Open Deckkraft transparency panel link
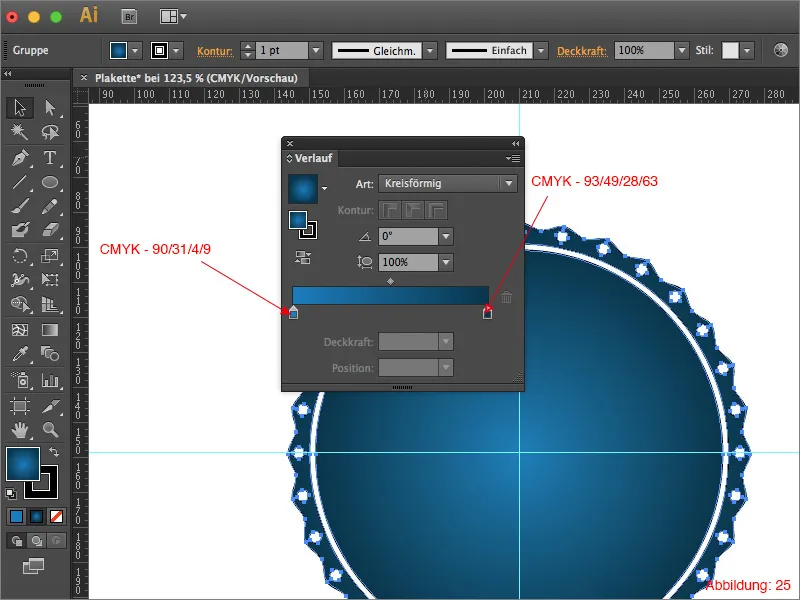Viewport: 800px width, 600px height. click(582, 51)
